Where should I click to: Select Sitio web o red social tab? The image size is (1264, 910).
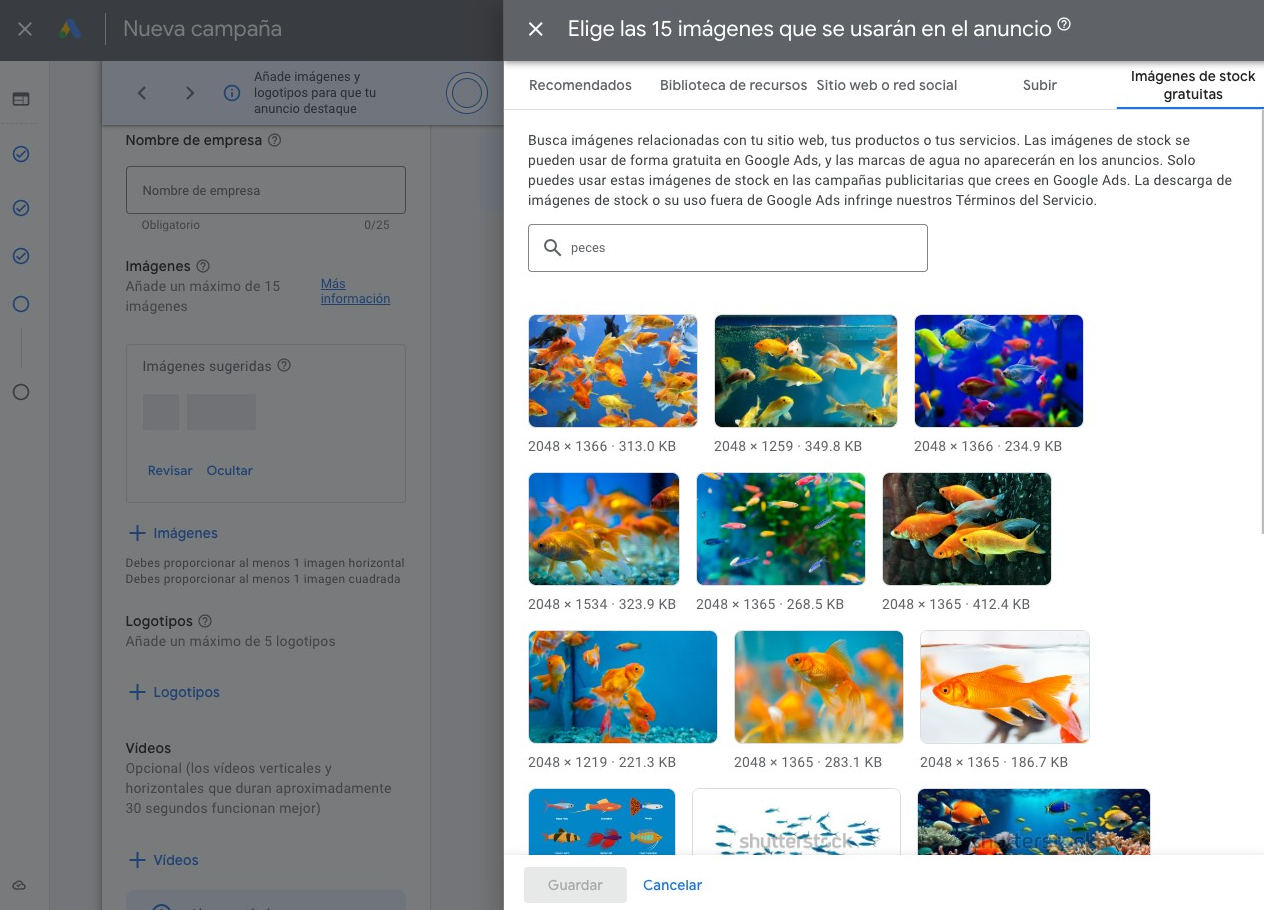(x=886, y=85)
